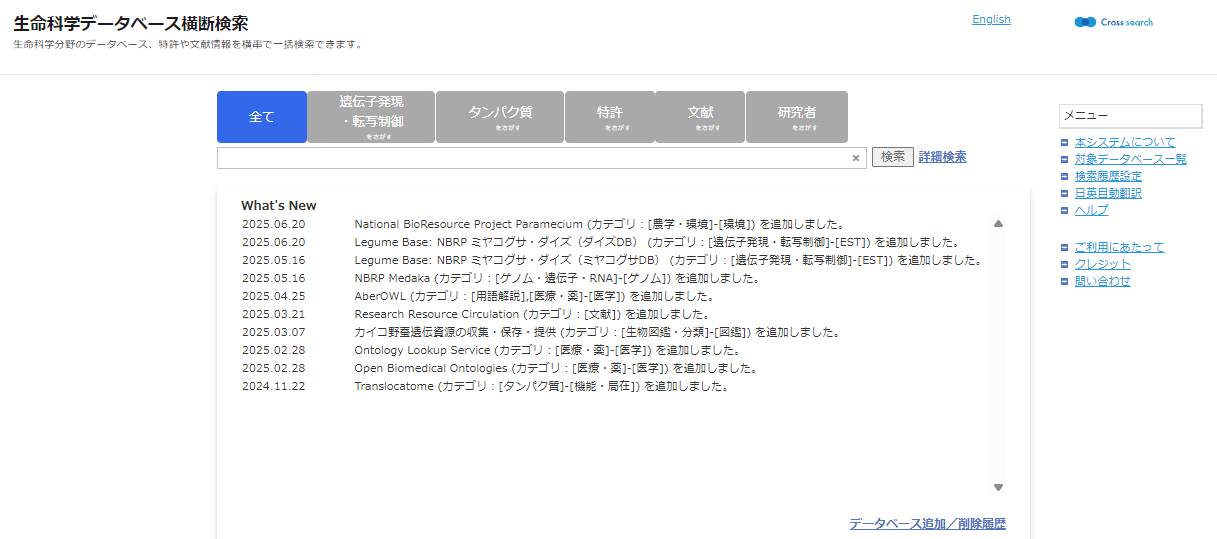This screenshot has width=1217, height=539.
Task: Select the 全て tab
Action: [262, 117]
